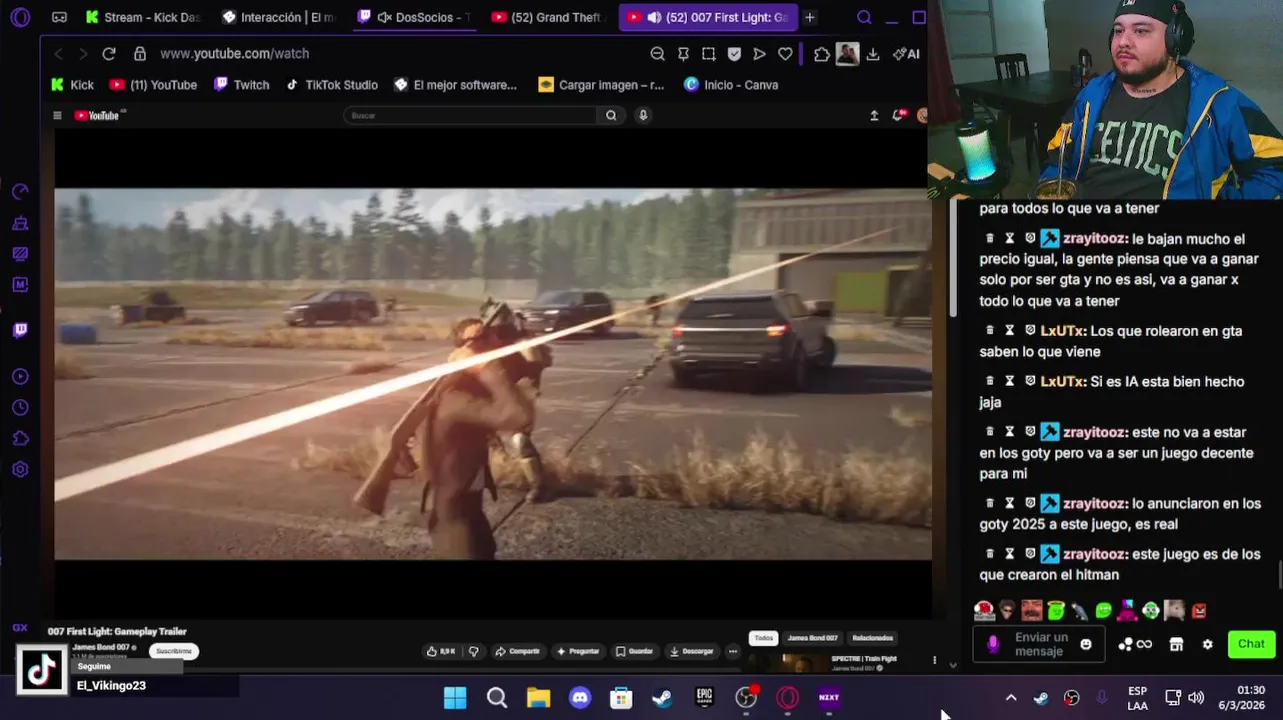Screen dimensions: 1283x720
Task: Go to the YouTube home logo
Action: point(97,116)
